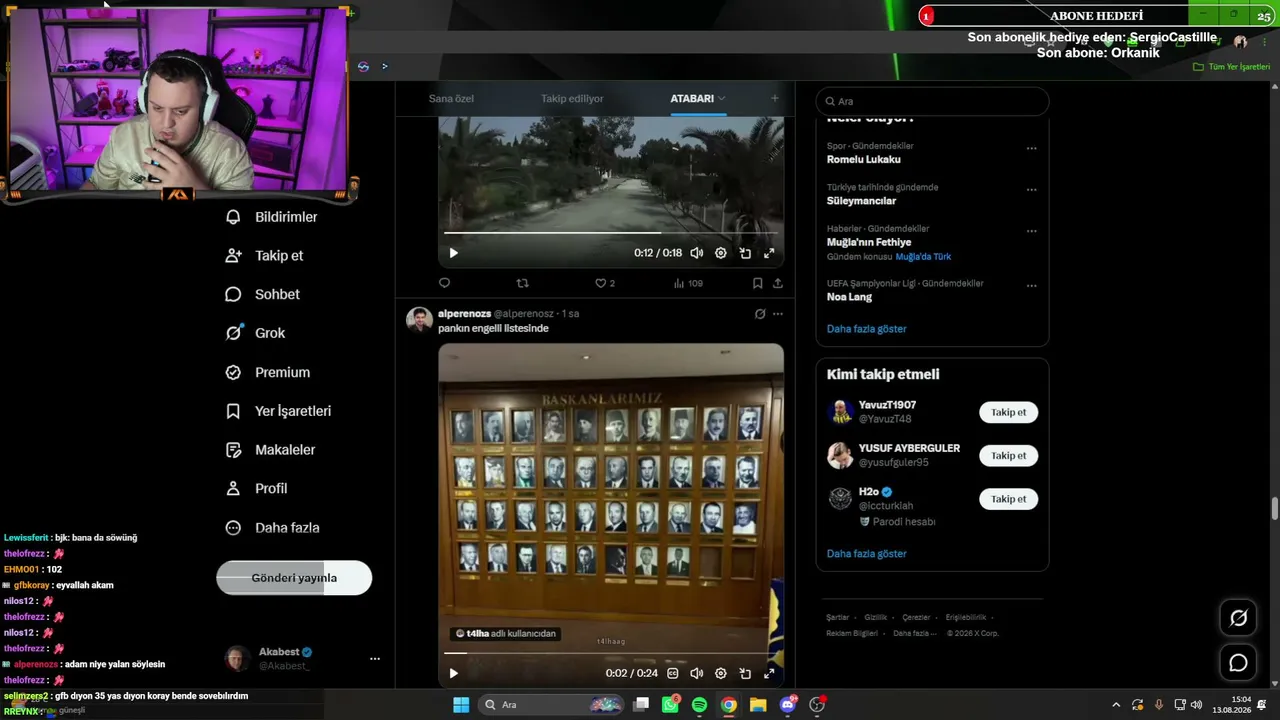Follow YavuzT1907 with Takip et
The height and width of the screenshot is (720, 1280).
[1008, 412]
